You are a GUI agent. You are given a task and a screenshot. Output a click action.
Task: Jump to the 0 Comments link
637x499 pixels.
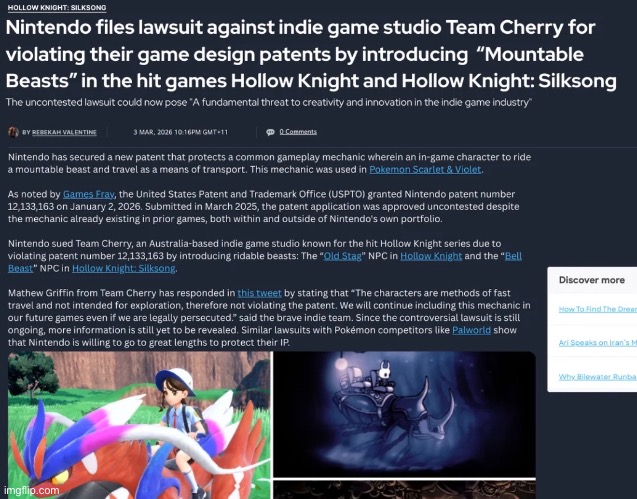point(298,132)
